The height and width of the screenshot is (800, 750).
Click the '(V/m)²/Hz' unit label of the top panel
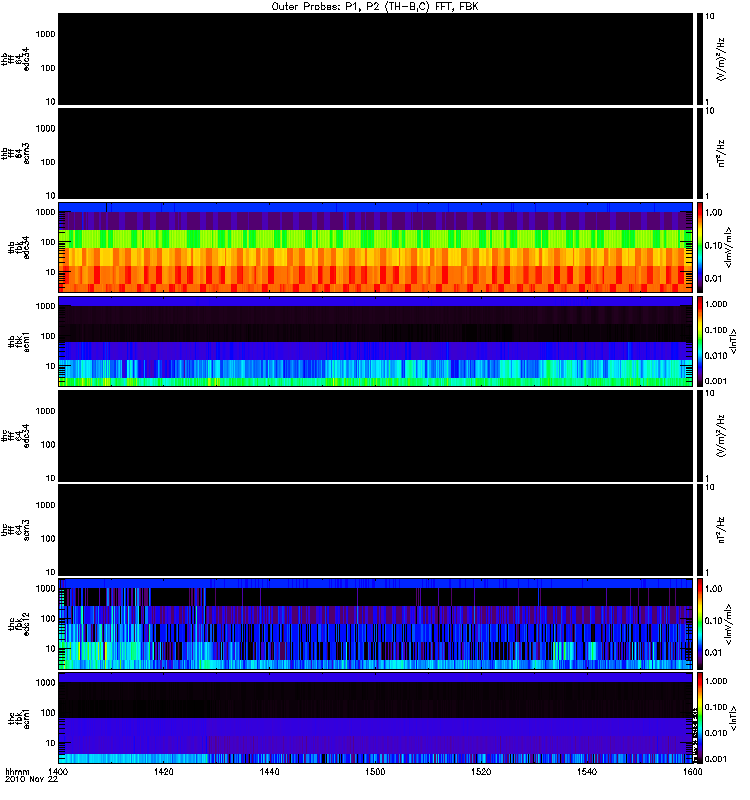coord(721,59)
